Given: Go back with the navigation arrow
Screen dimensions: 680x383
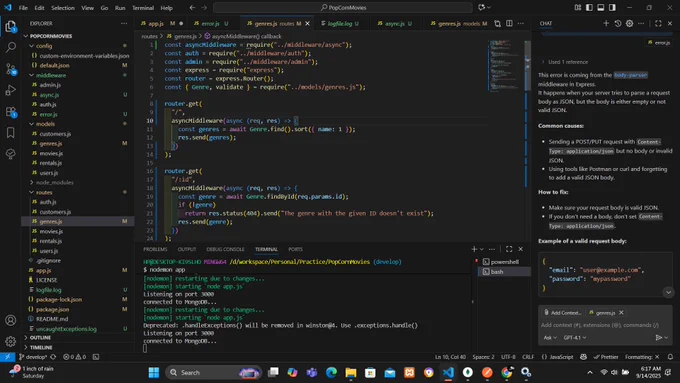Looking at the screenshot, I should [x=192, y=7].
